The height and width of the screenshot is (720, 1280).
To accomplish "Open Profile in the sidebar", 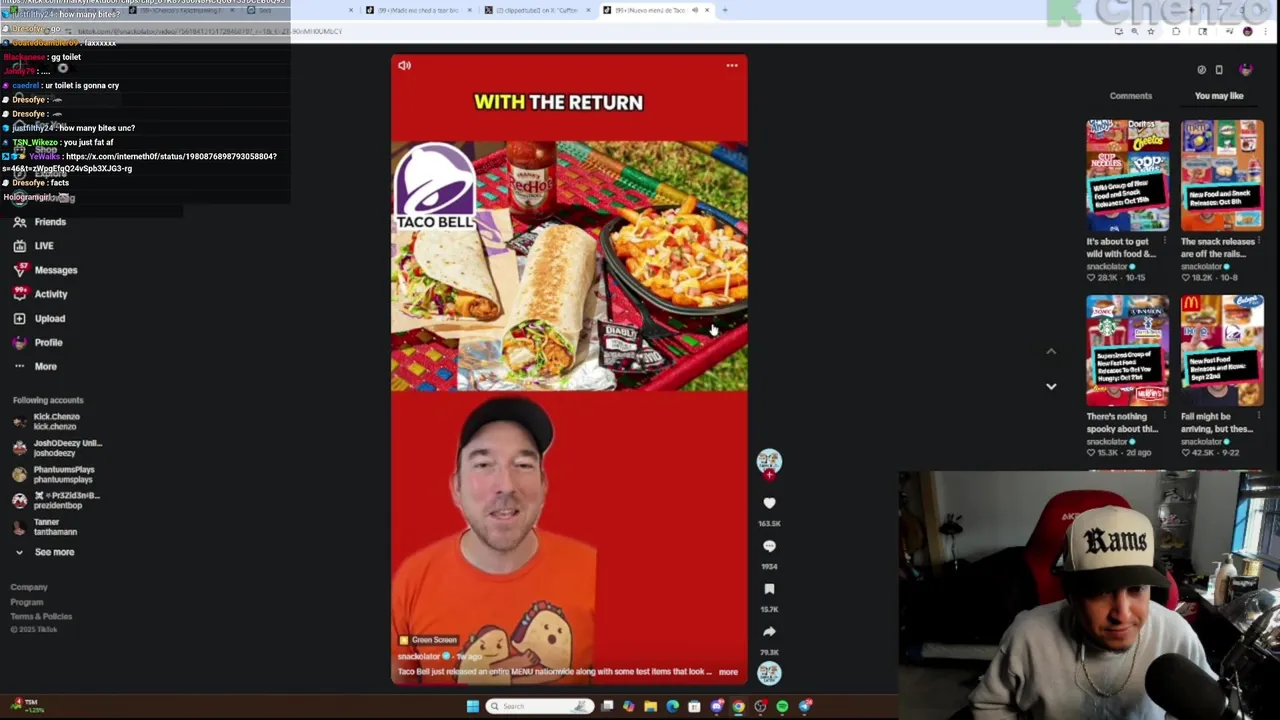I will coord(38,342).
